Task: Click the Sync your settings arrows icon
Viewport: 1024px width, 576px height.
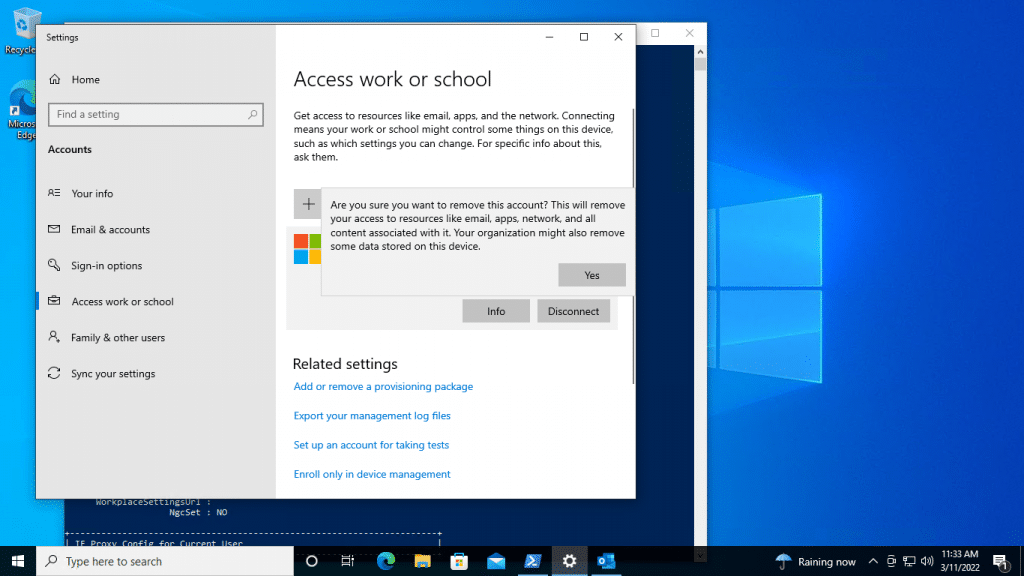Action: [x=54, y=373]
